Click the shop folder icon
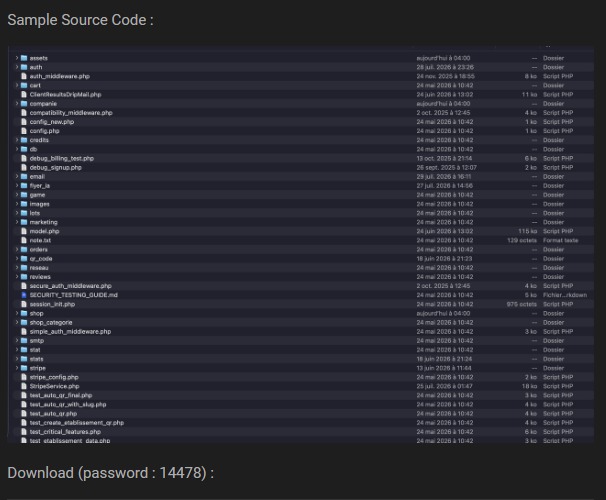 [x=24, y=313]
